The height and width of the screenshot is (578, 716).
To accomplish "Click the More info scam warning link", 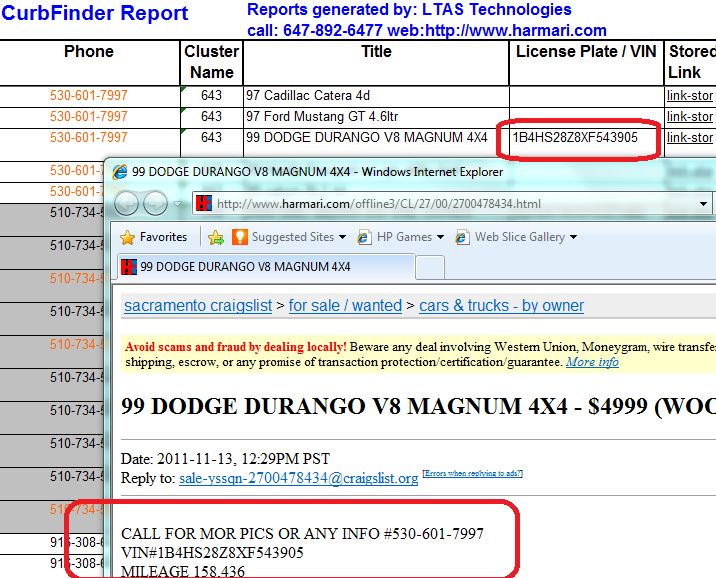I will (592, 362).
